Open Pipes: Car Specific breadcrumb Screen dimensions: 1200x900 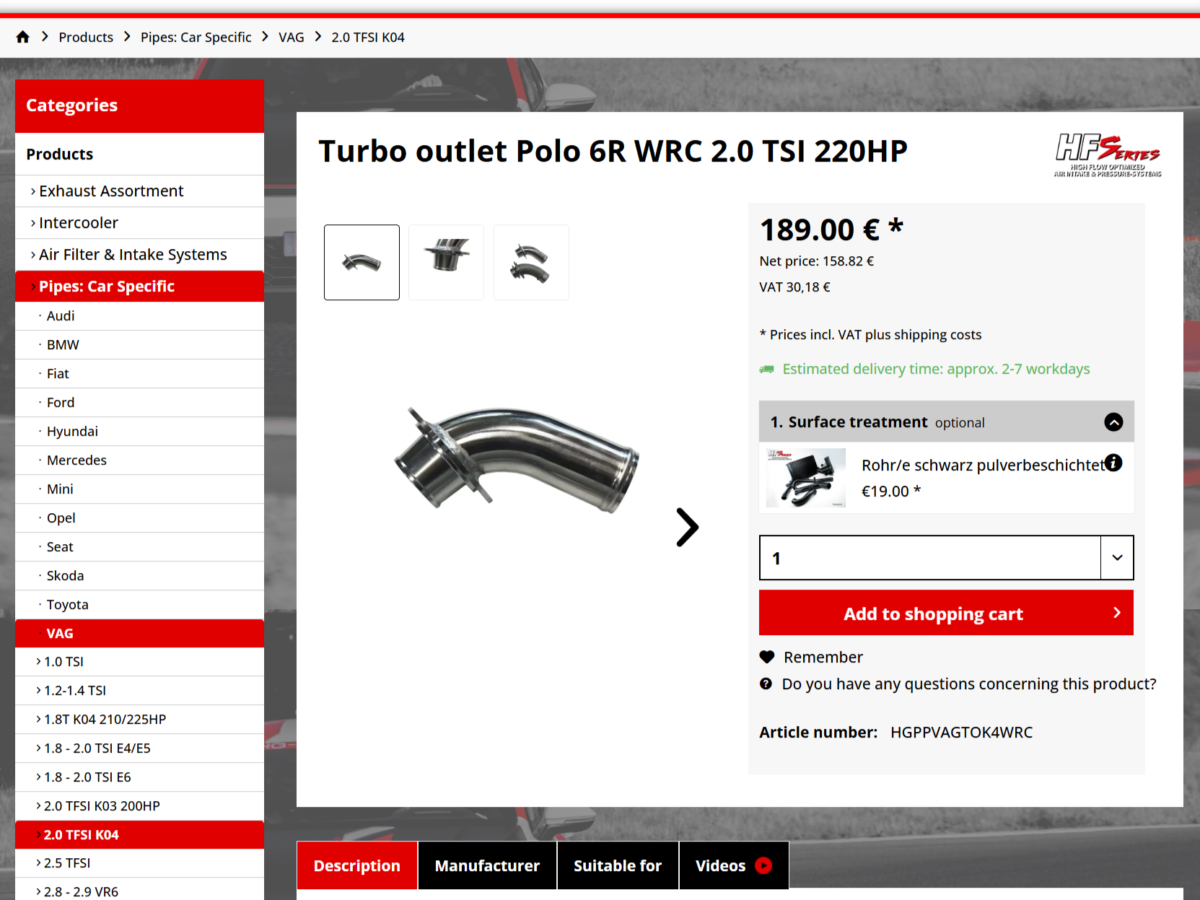pyautogui.click(x=196, y=37)
